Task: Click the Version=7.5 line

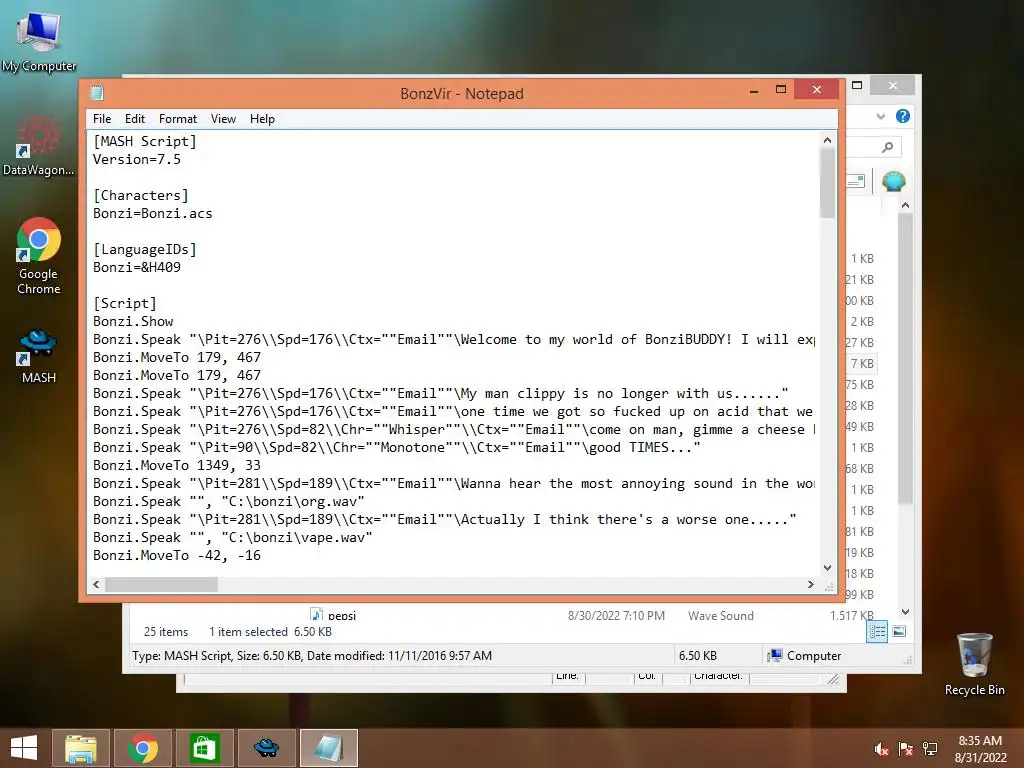Action: (136, 159)
